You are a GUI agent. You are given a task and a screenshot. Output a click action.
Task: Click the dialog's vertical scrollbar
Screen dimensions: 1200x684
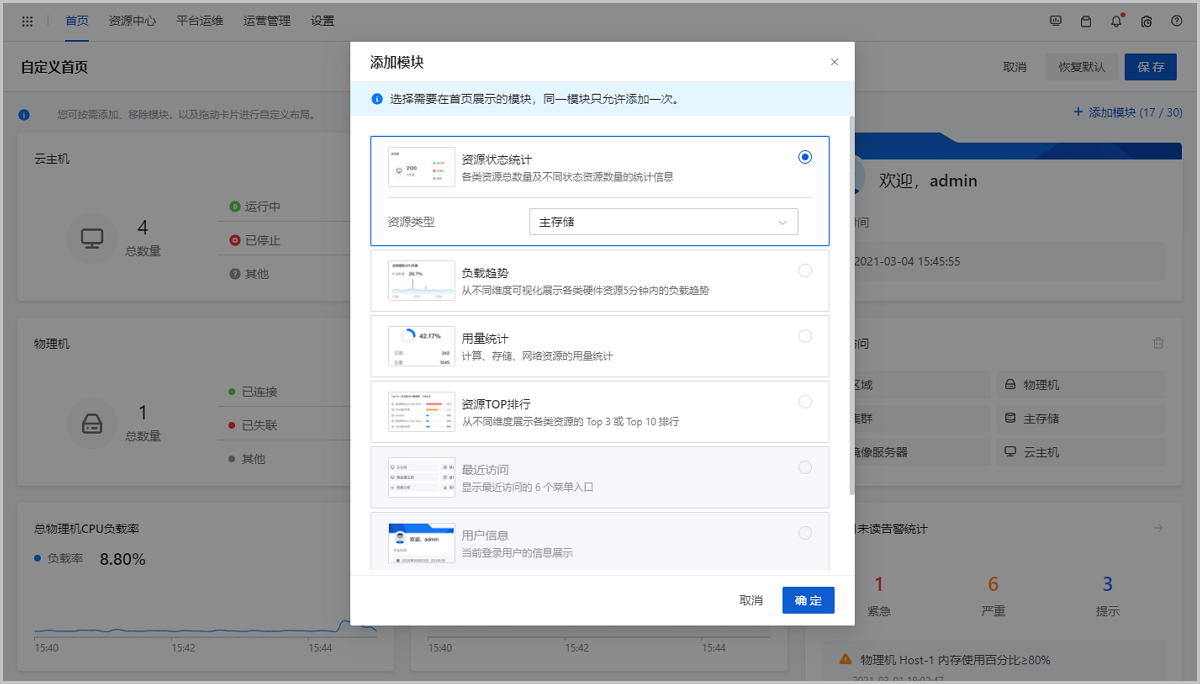coord(851,300)
